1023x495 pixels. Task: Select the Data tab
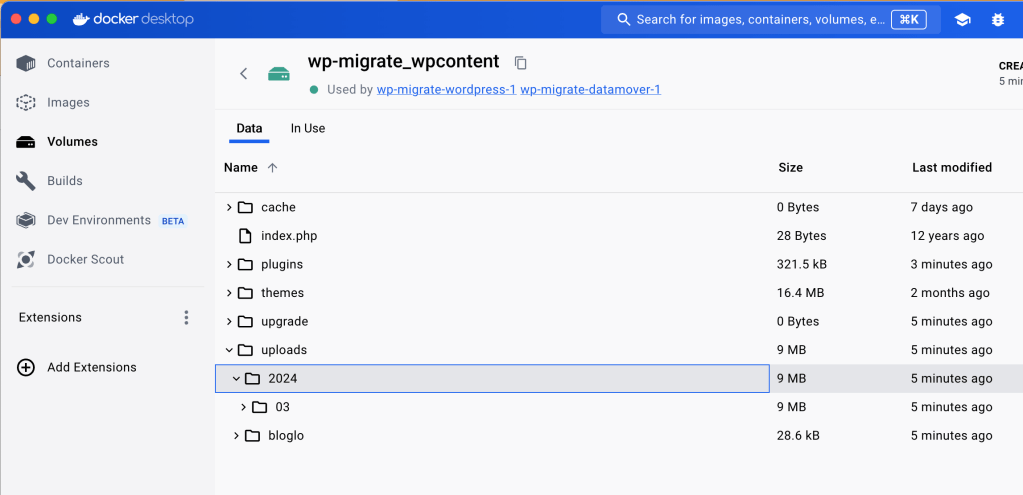[249, 128]
